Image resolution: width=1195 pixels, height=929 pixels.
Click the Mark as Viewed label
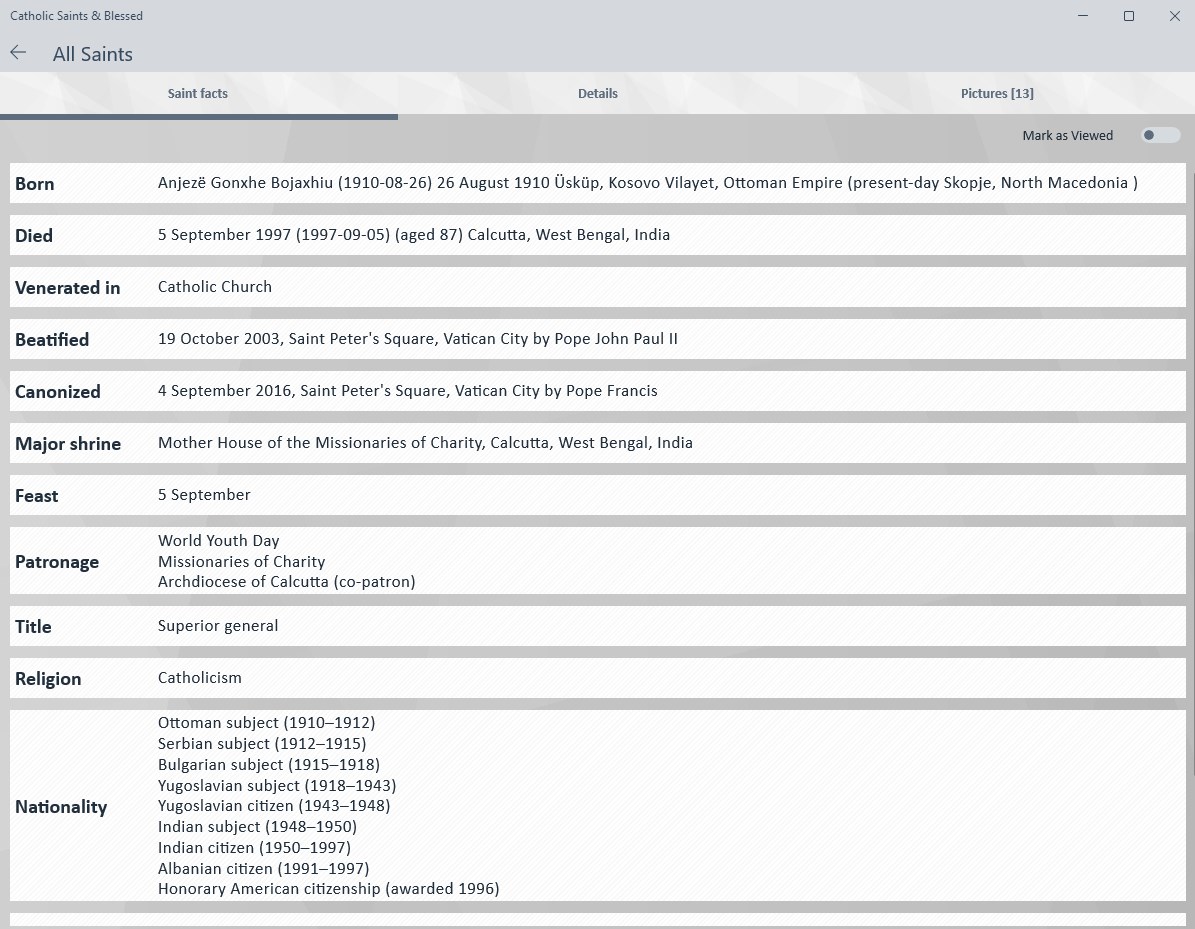(1067, 136)
